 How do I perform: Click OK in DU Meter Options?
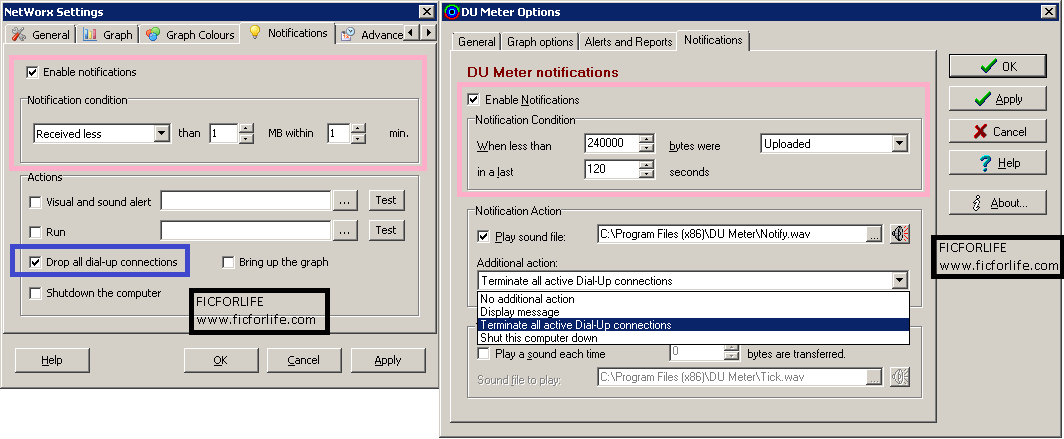coord(998,66)
